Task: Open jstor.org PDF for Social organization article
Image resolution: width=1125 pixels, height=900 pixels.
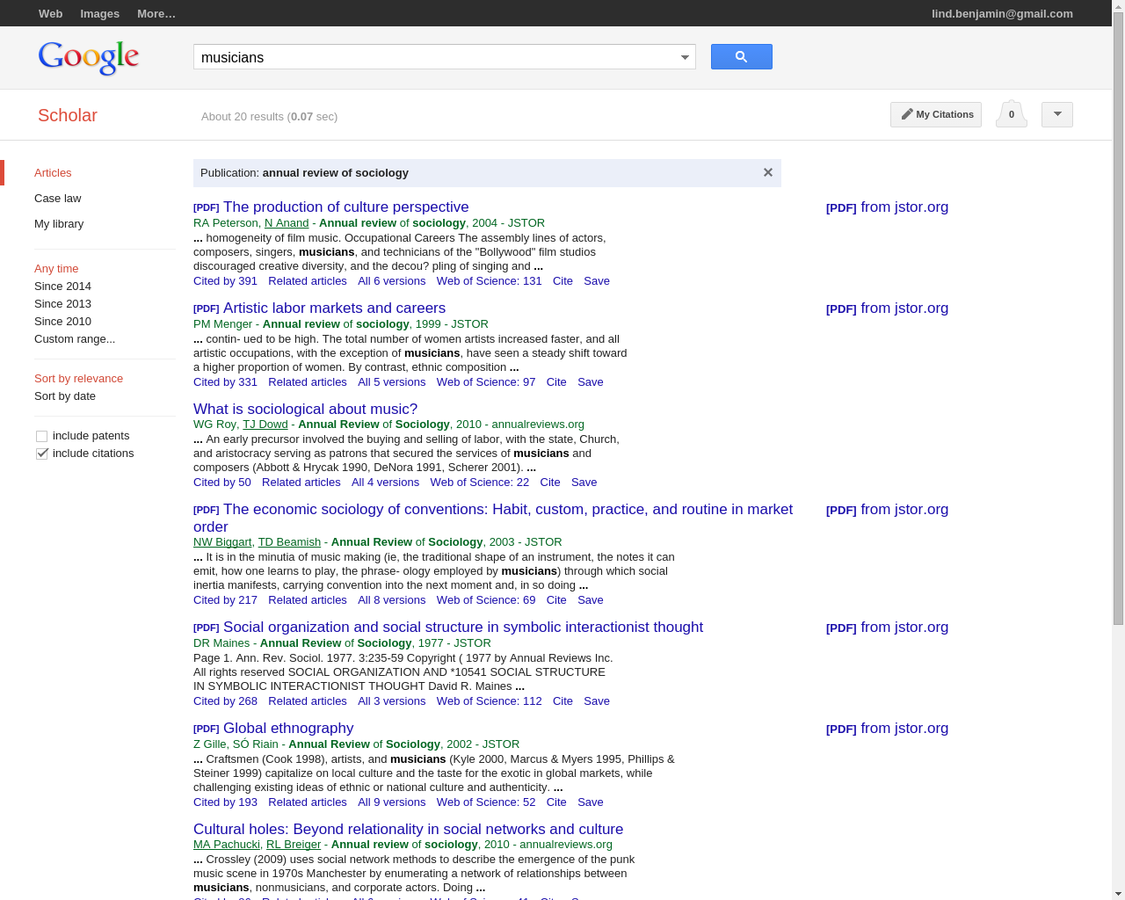Action: pos(887,627)
